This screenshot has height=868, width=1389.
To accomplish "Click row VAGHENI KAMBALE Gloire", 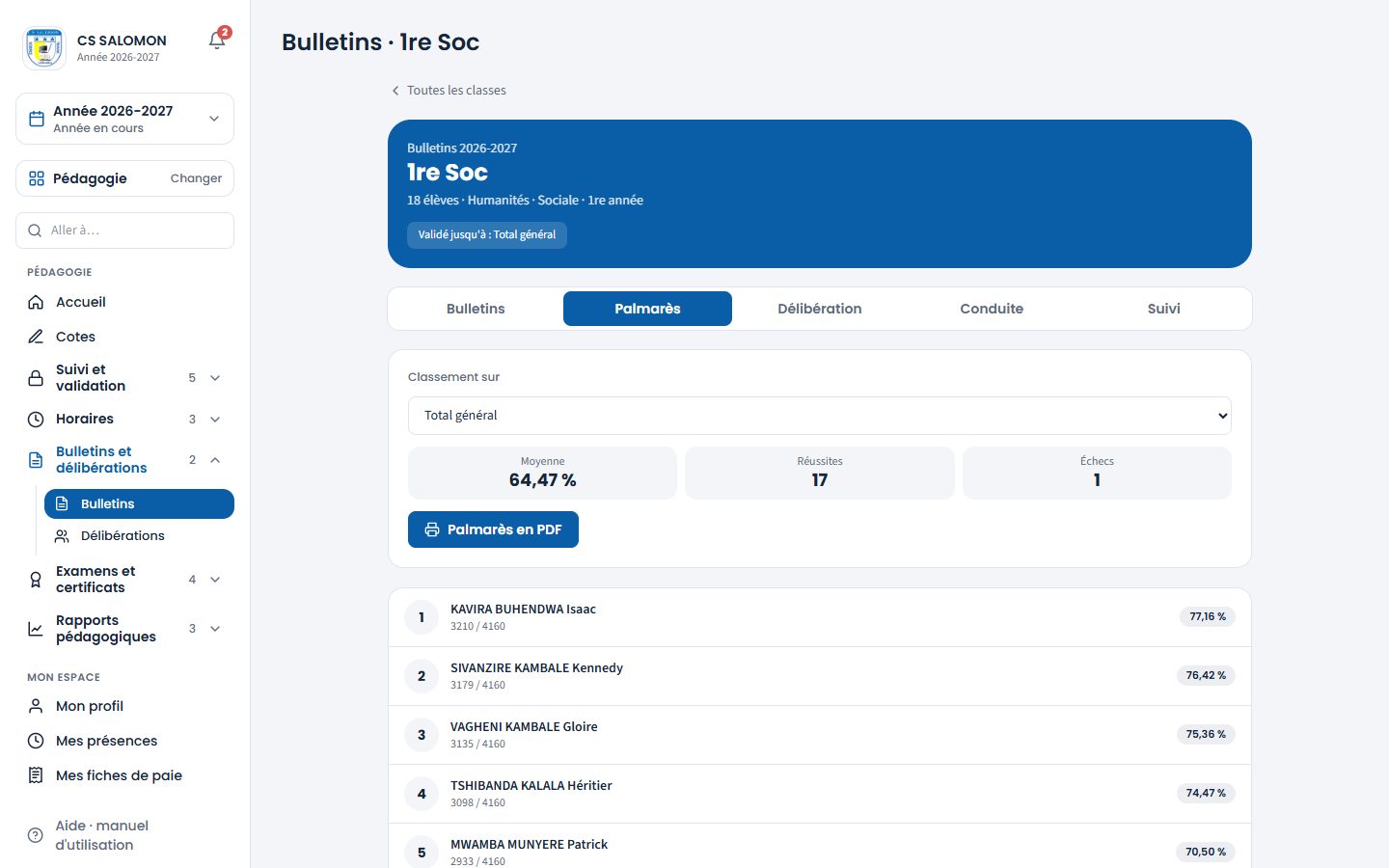I will tap(820, 735).
